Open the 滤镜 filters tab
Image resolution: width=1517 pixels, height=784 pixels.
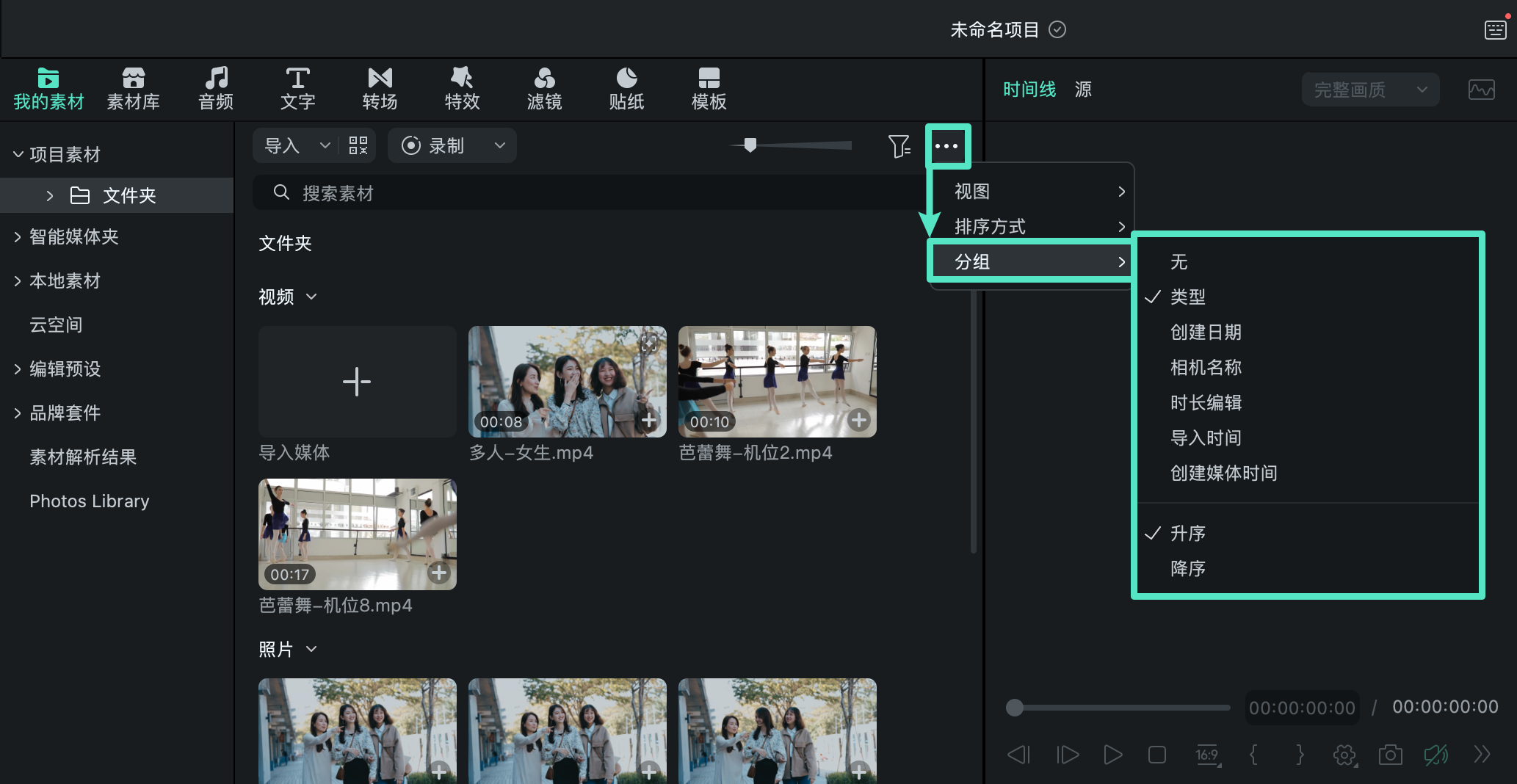tap(544, 89)
